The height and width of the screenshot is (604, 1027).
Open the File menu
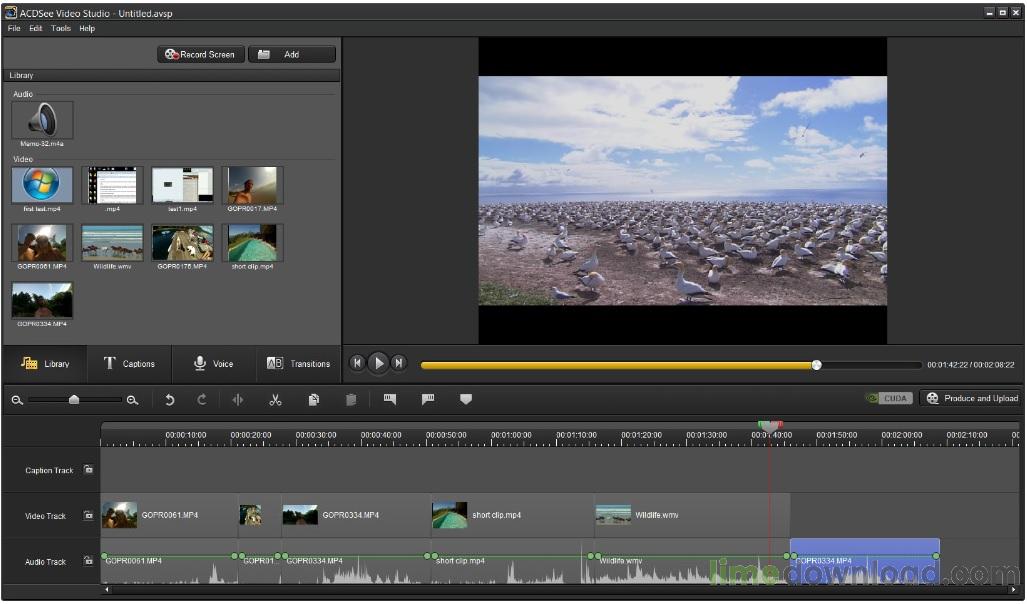14,28
